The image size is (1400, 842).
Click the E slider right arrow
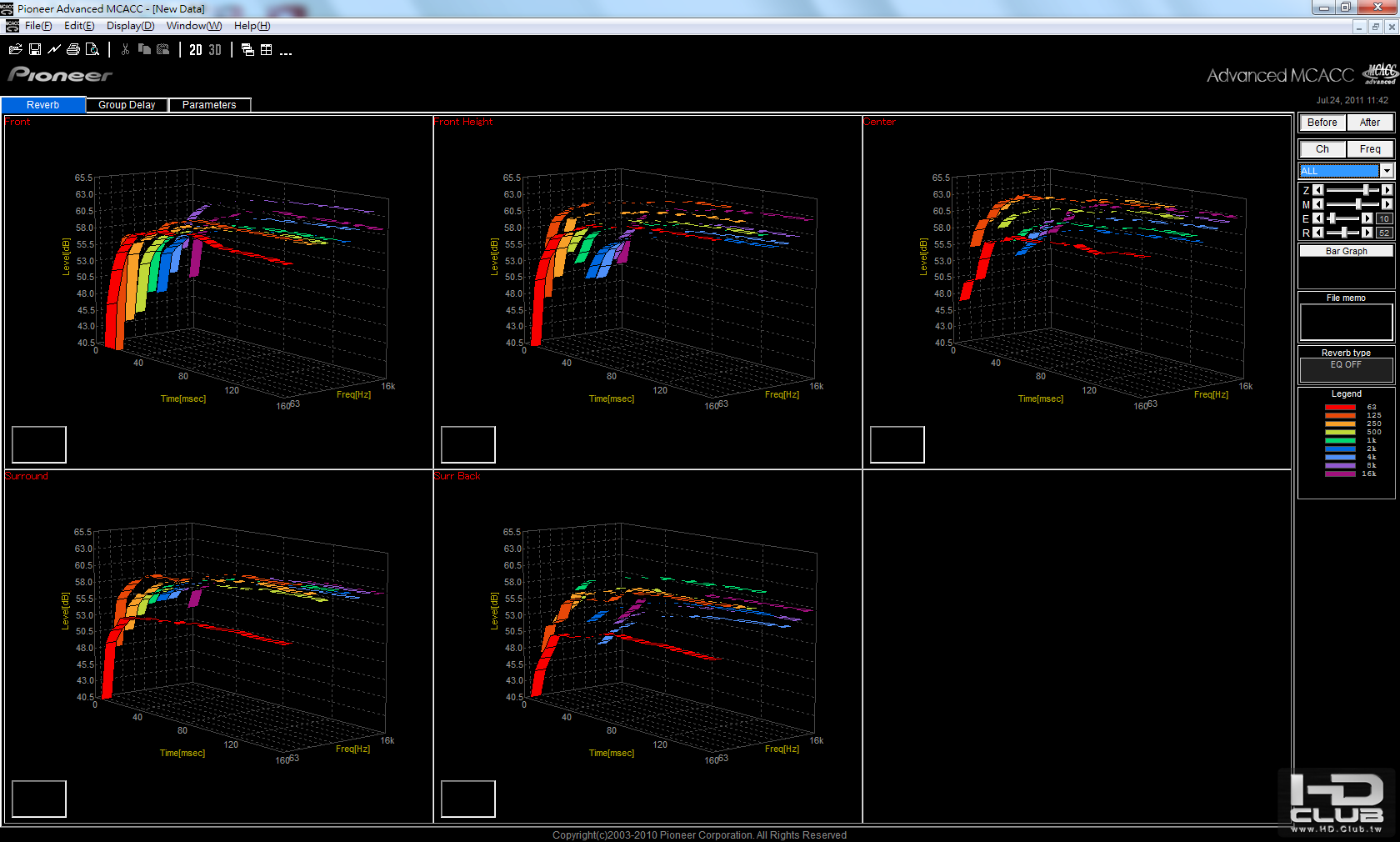(x=1367, y=218)
